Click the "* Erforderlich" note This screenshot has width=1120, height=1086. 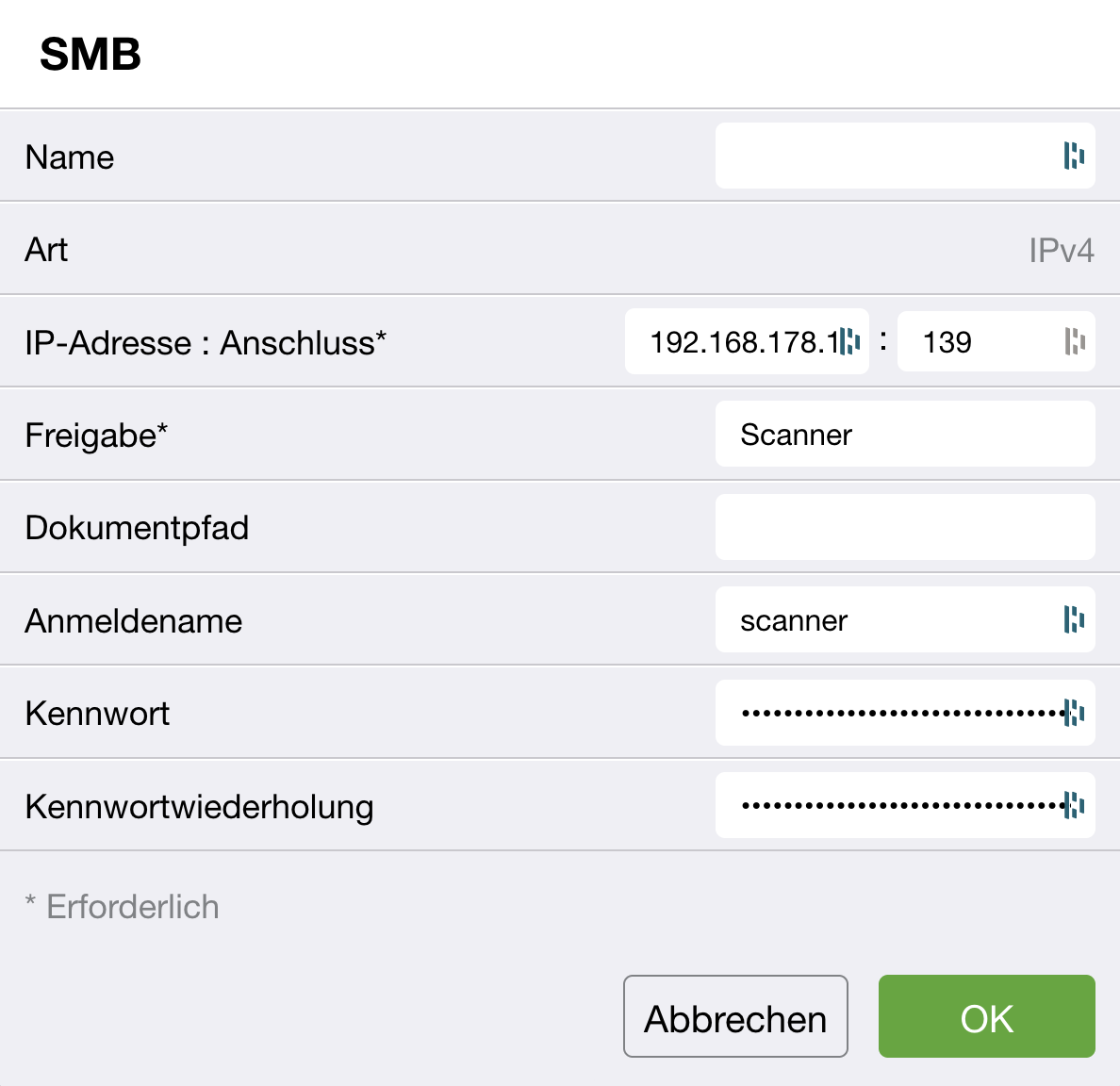[x=123, y=907]
